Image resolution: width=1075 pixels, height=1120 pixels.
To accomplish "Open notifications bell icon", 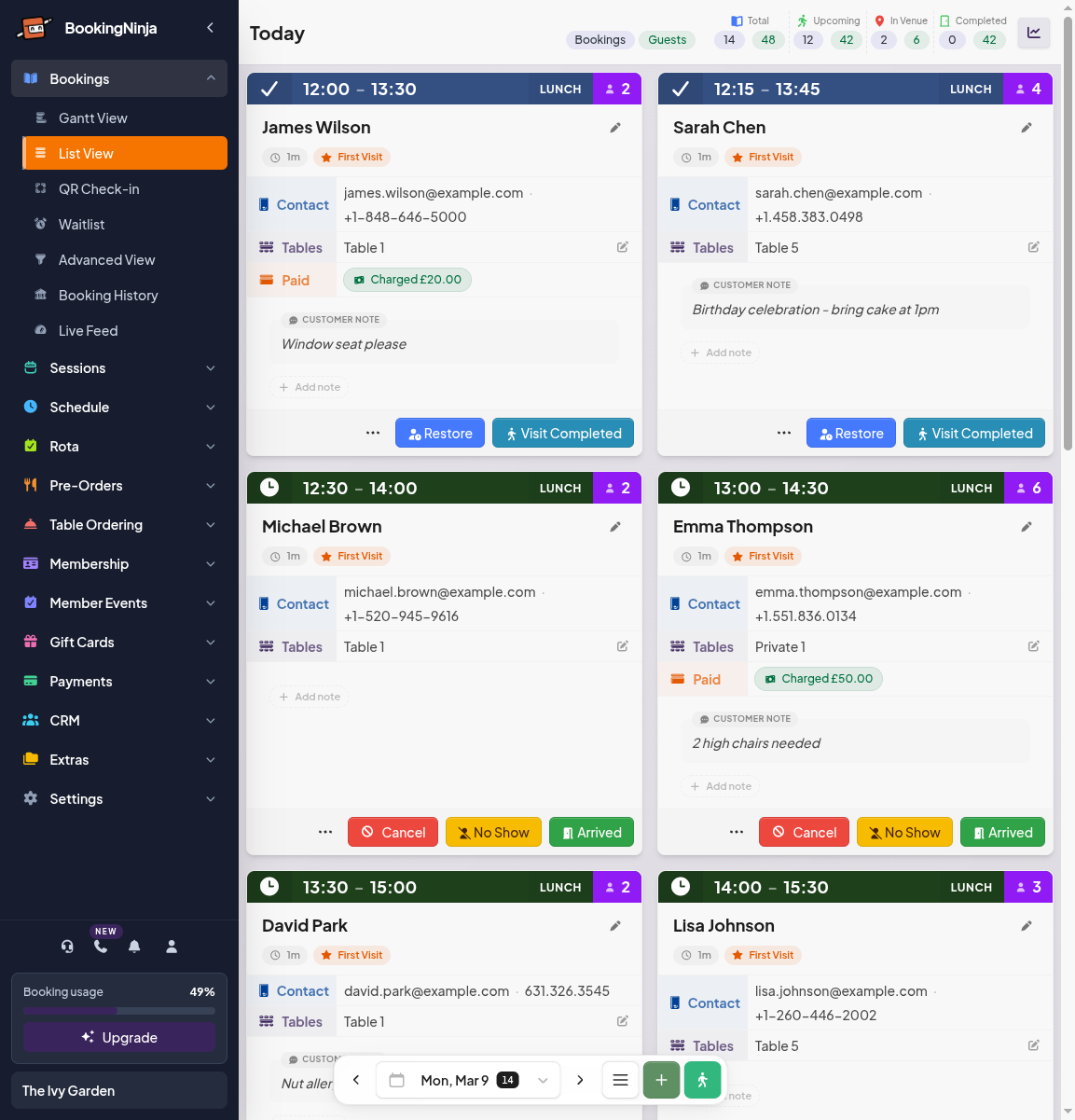I will point(134,947).
